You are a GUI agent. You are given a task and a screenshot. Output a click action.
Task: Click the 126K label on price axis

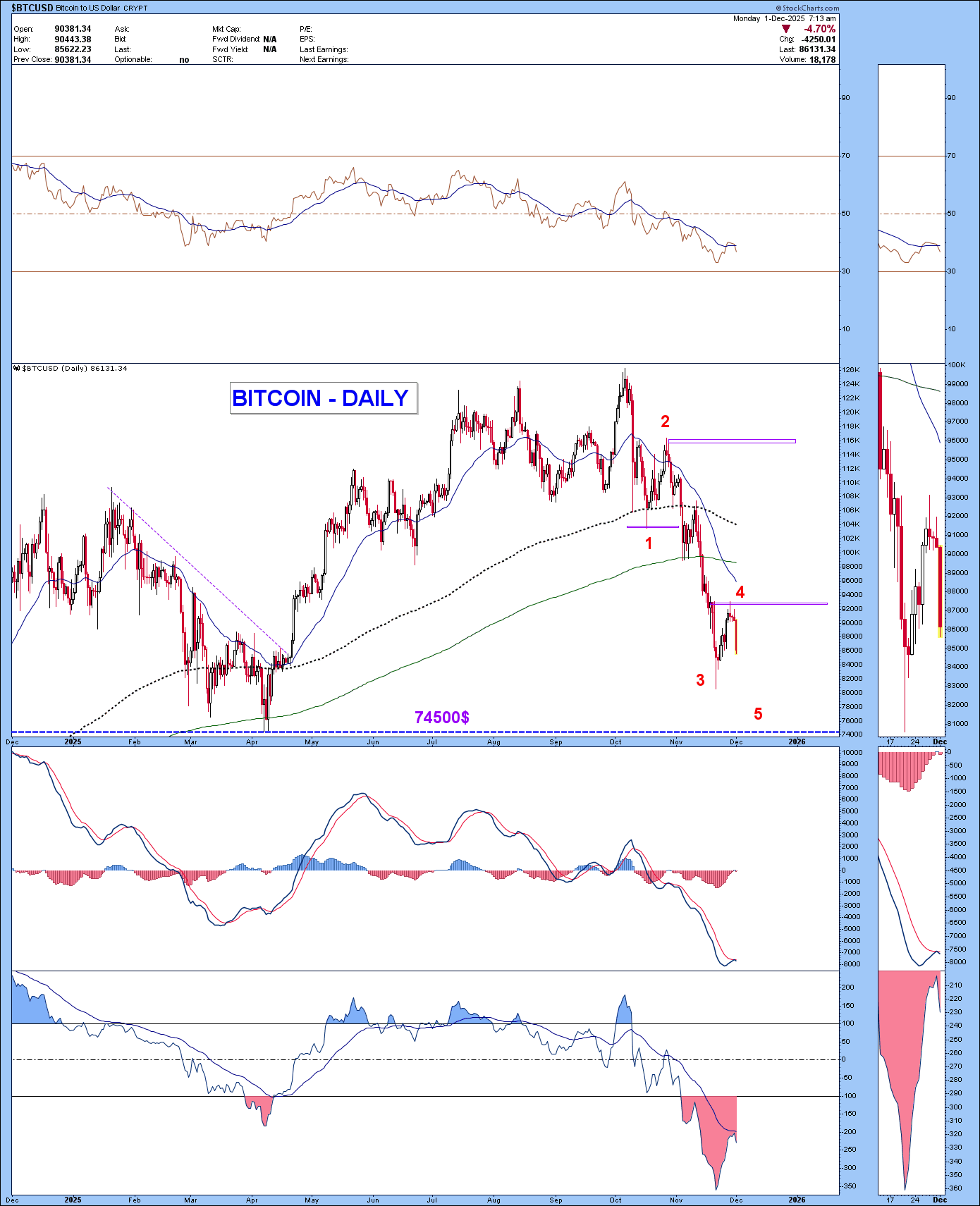(851, 370)
